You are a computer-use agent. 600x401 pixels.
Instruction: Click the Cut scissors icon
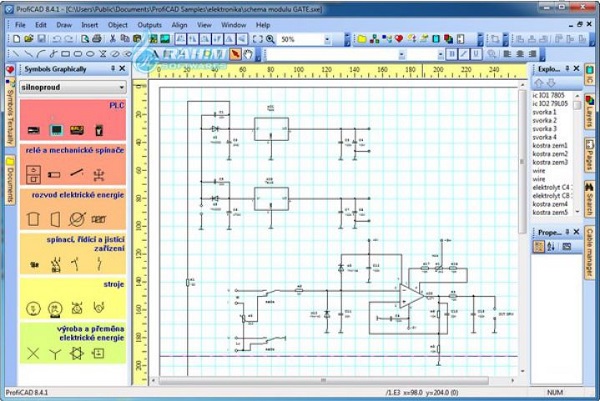(112, 39)
